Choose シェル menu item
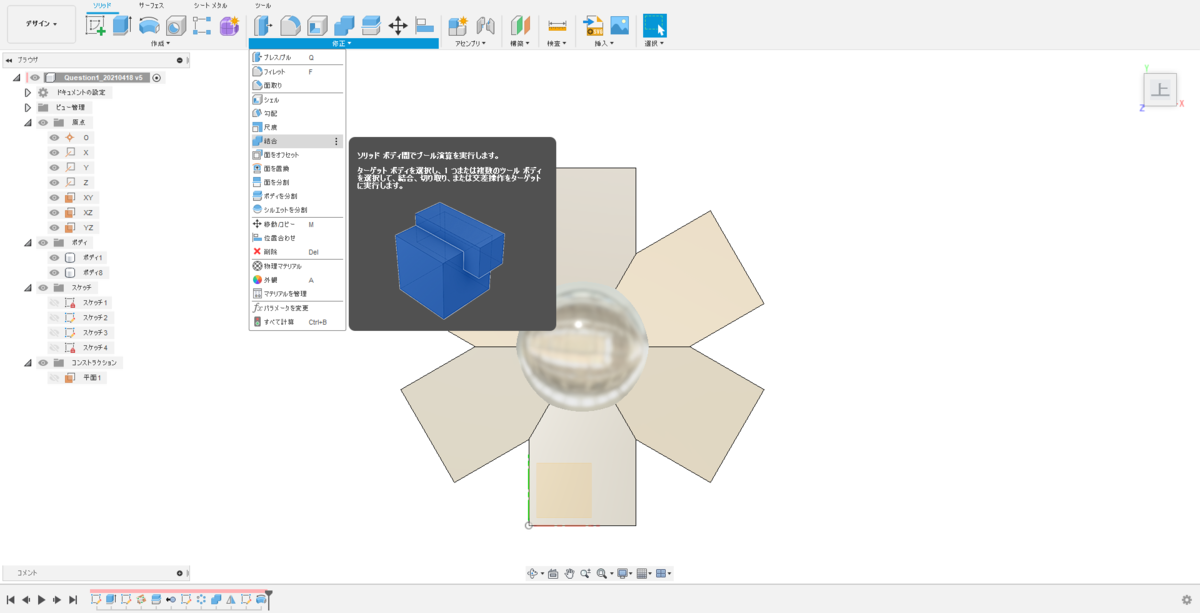This screenshot has width=1200, height=613. pos(298,100)
